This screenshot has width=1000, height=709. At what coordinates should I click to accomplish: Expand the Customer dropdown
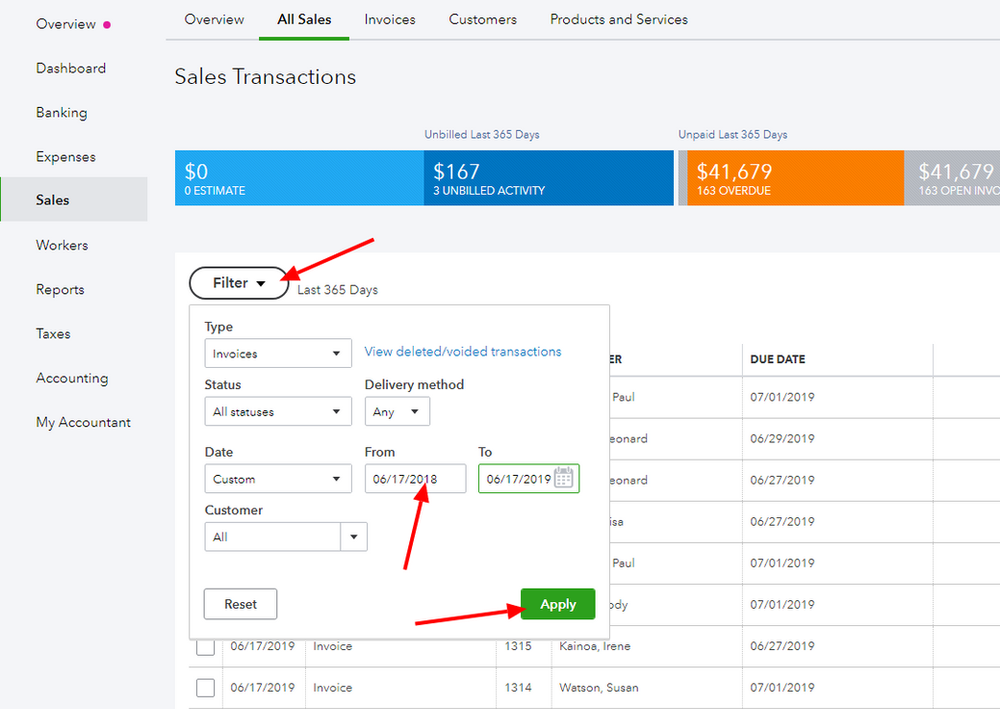[354, 536]
